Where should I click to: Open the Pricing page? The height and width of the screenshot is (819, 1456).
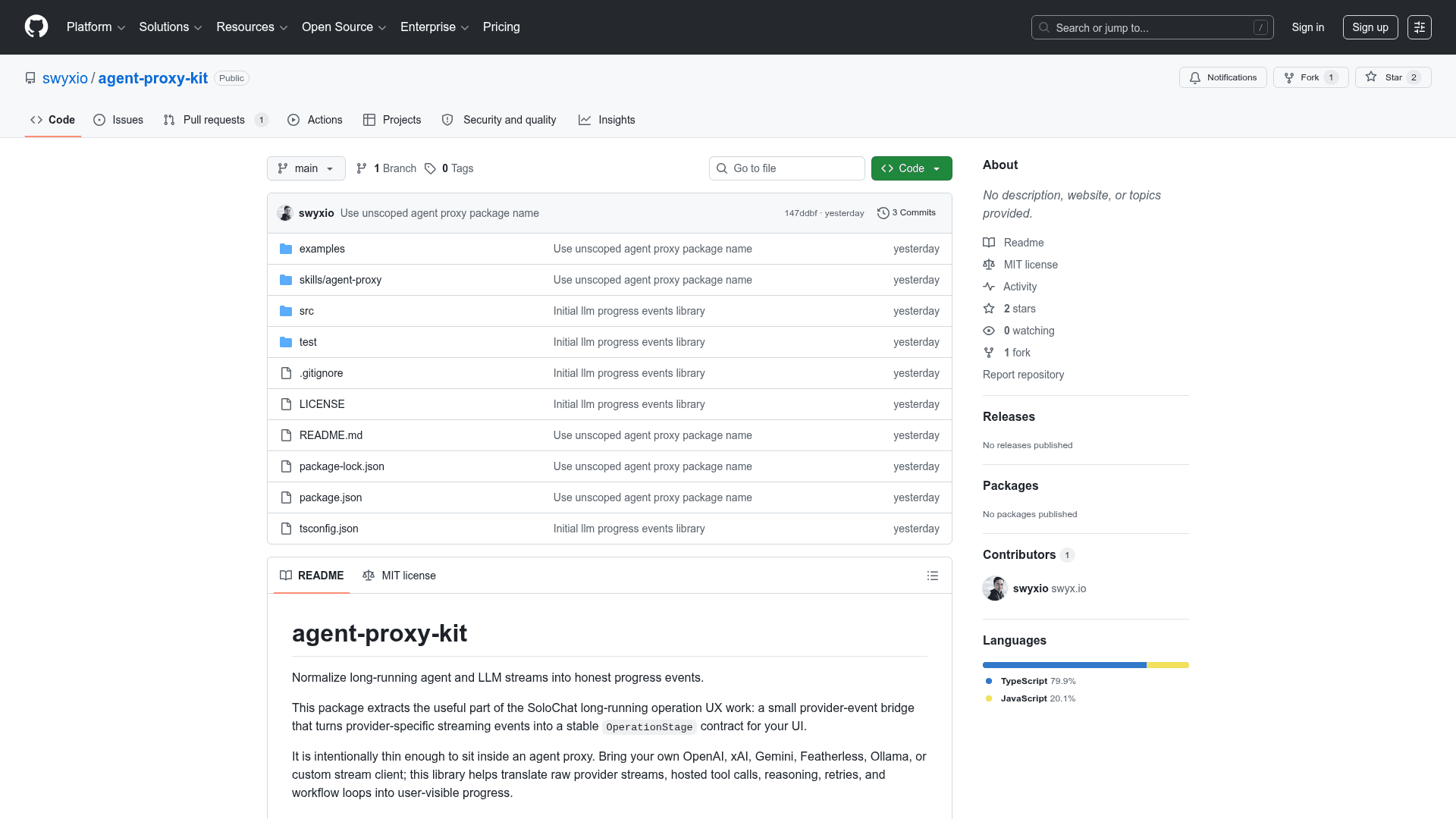(x=501, y=27)
